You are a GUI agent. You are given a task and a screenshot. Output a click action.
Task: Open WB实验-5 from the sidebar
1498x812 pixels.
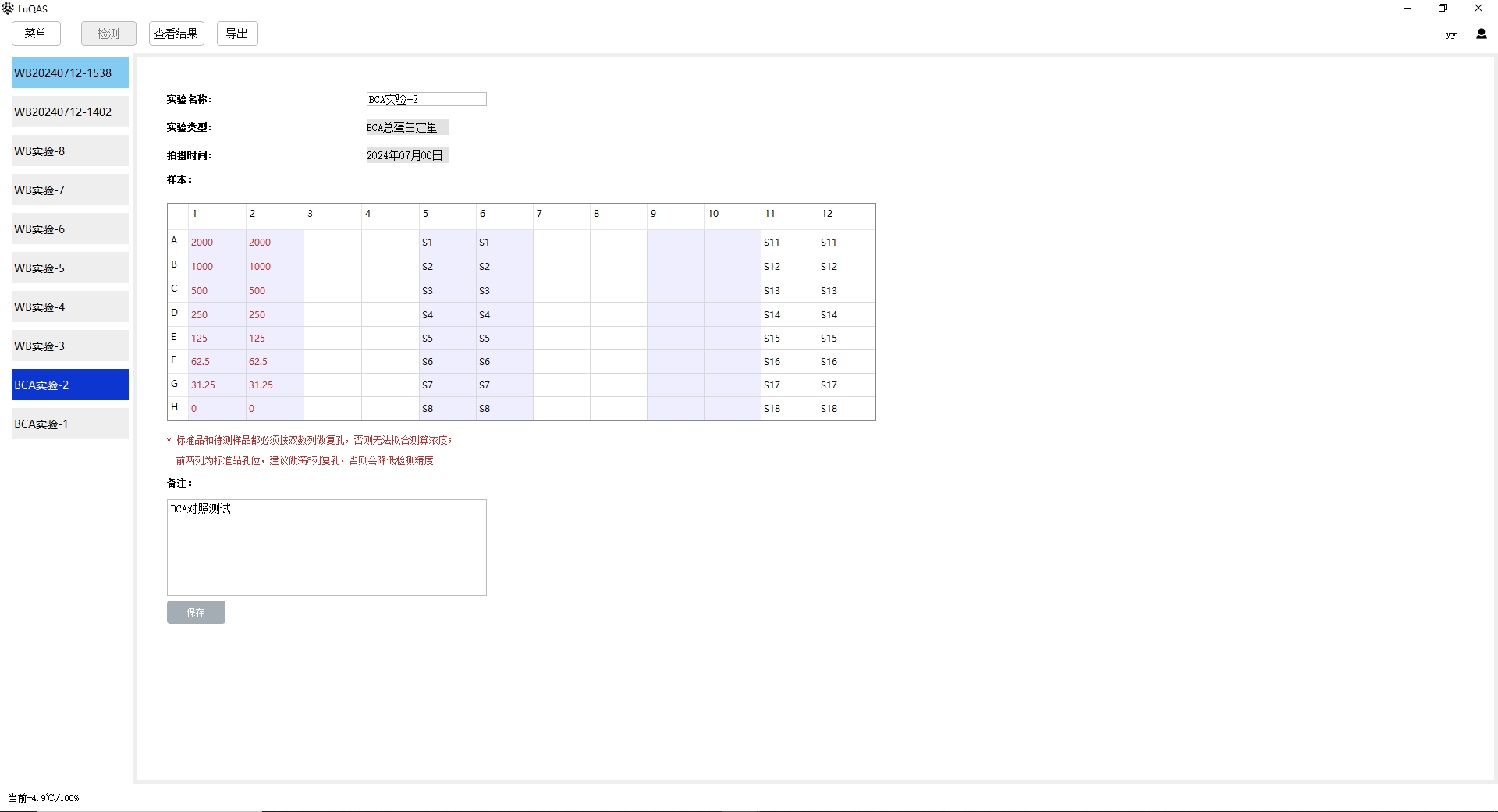pyautogui.click(x=70, y=268)
